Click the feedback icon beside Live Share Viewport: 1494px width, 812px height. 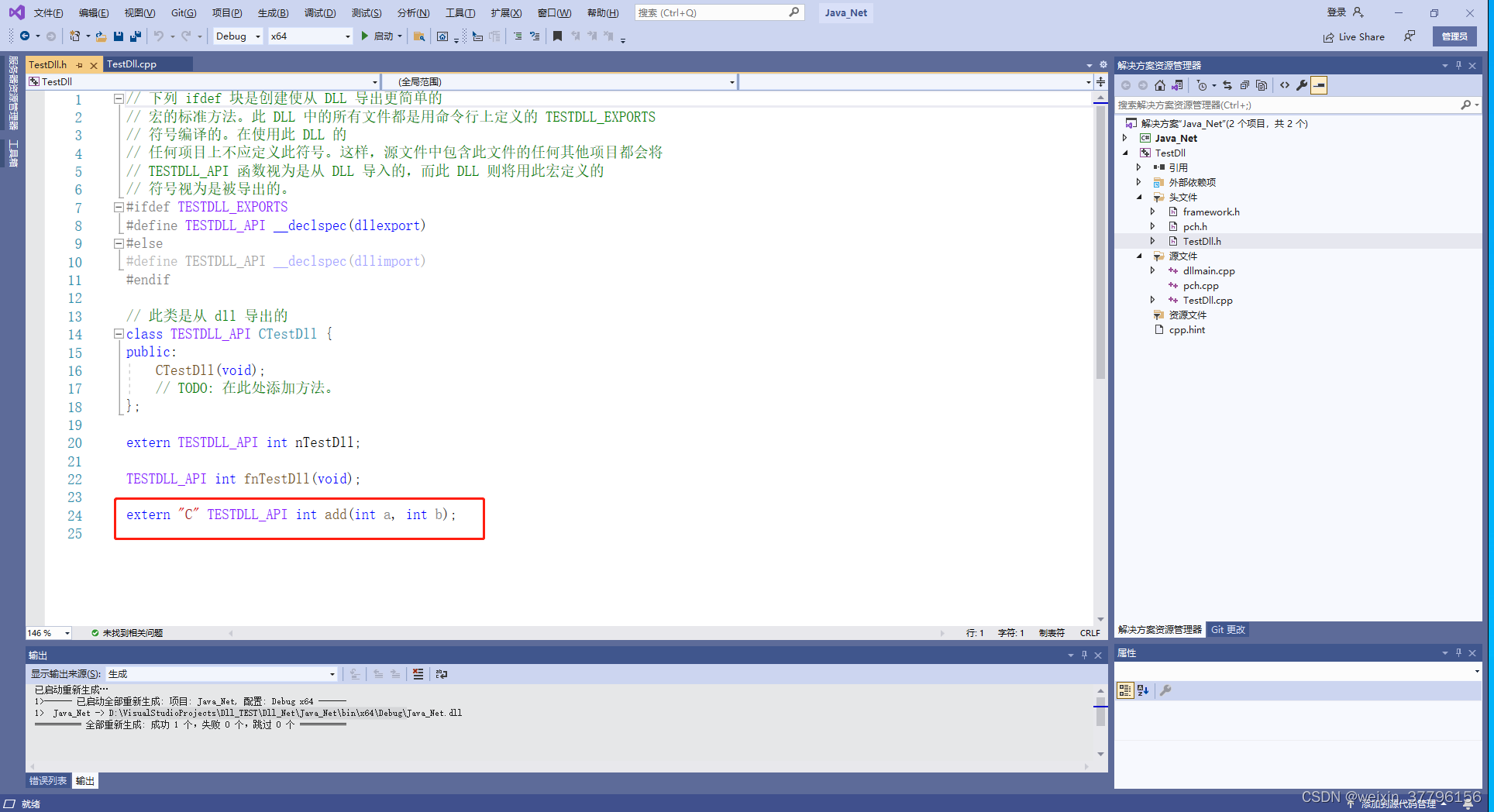1410,36
